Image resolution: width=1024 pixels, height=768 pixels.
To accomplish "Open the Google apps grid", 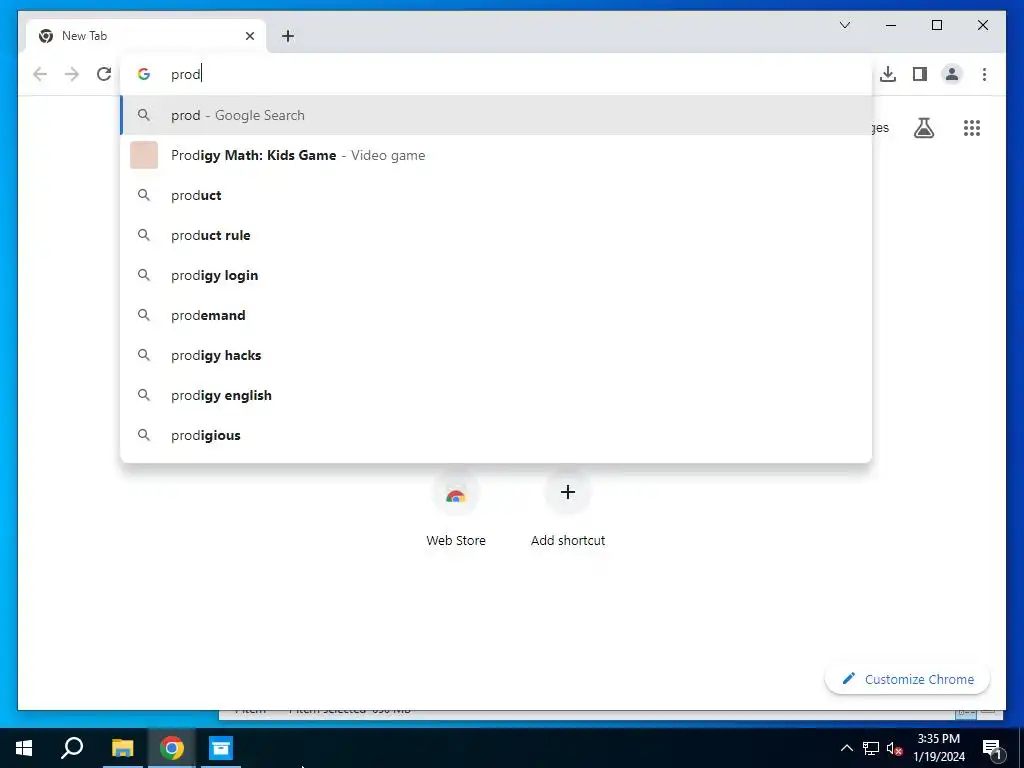I will (972, 128).
